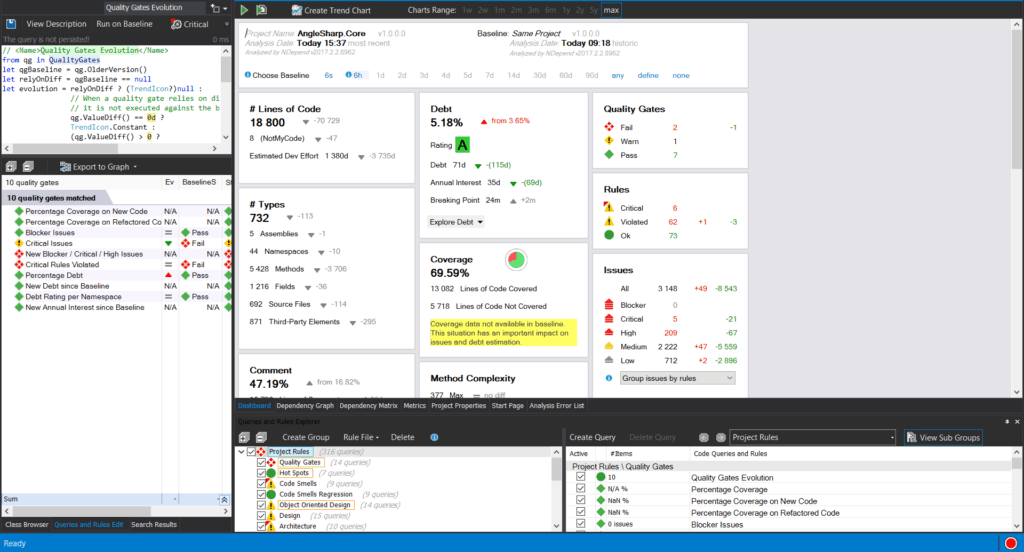The image size is (1024, 552).
Task: Click the info icon next to Choose Baseline
Action: tap(248, 75)
